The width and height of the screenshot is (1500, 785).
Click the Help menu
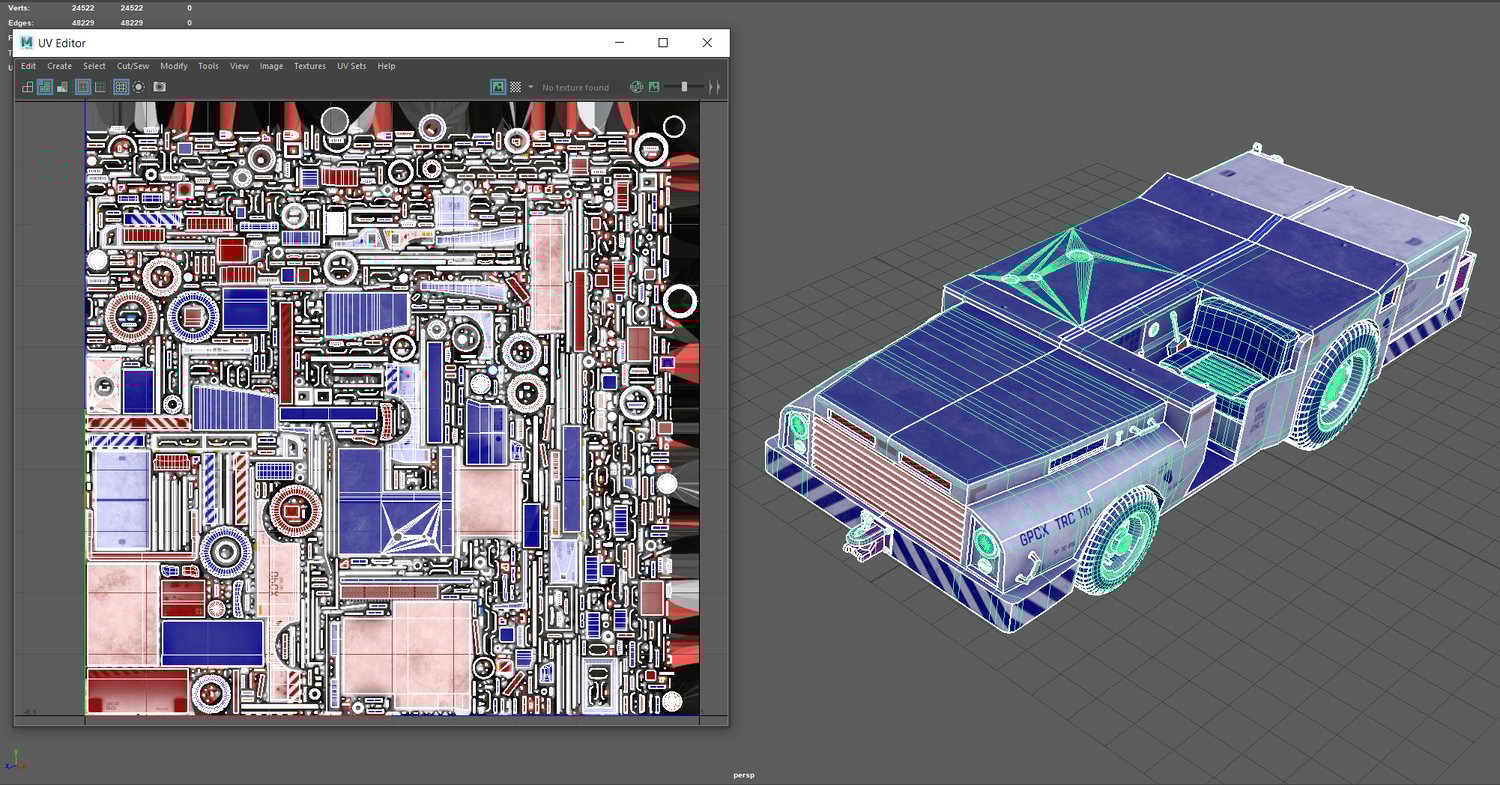coord(386,66)
